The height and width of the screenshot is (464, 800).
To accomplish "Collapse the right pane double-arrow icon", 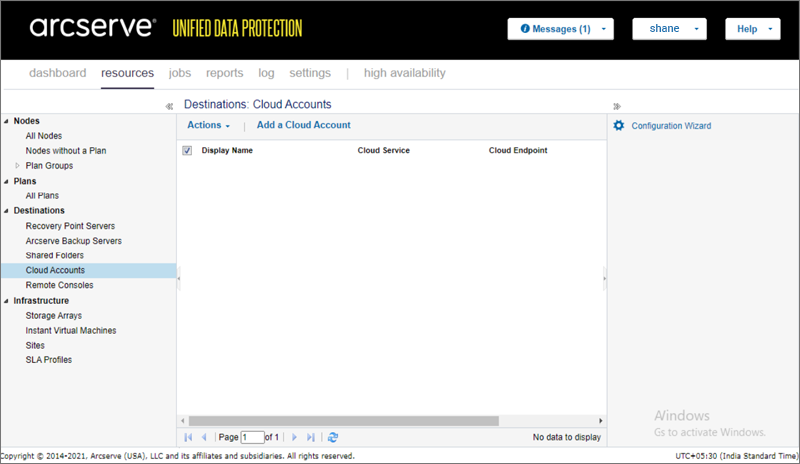I will click(616, 106).
